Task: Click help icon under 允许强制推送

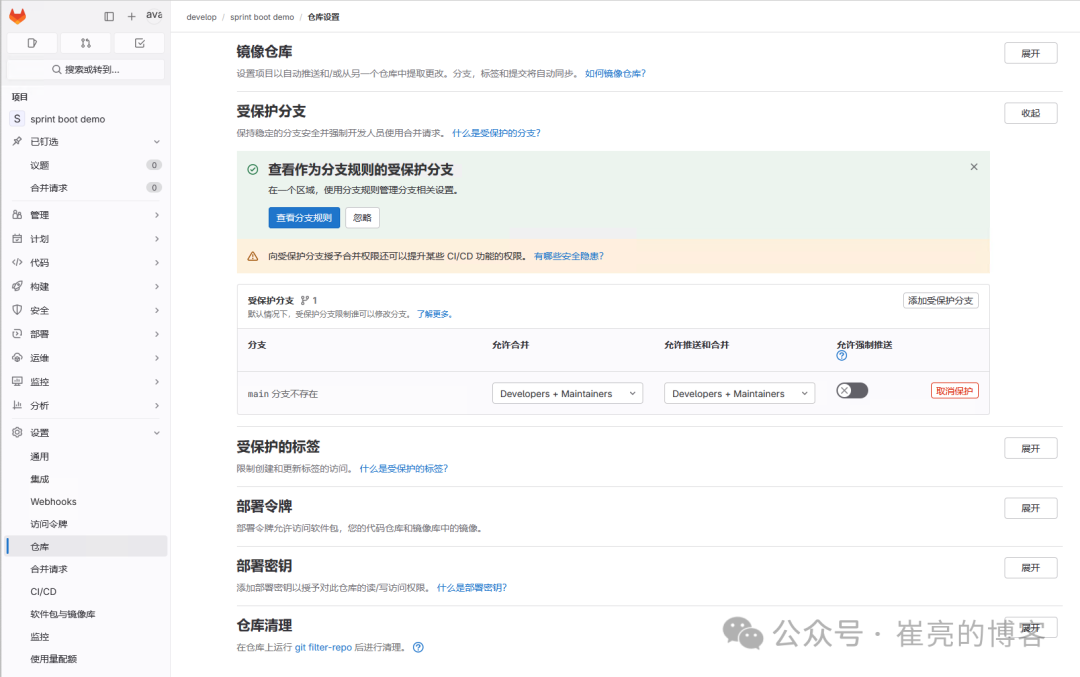Action: pos(842,356)
